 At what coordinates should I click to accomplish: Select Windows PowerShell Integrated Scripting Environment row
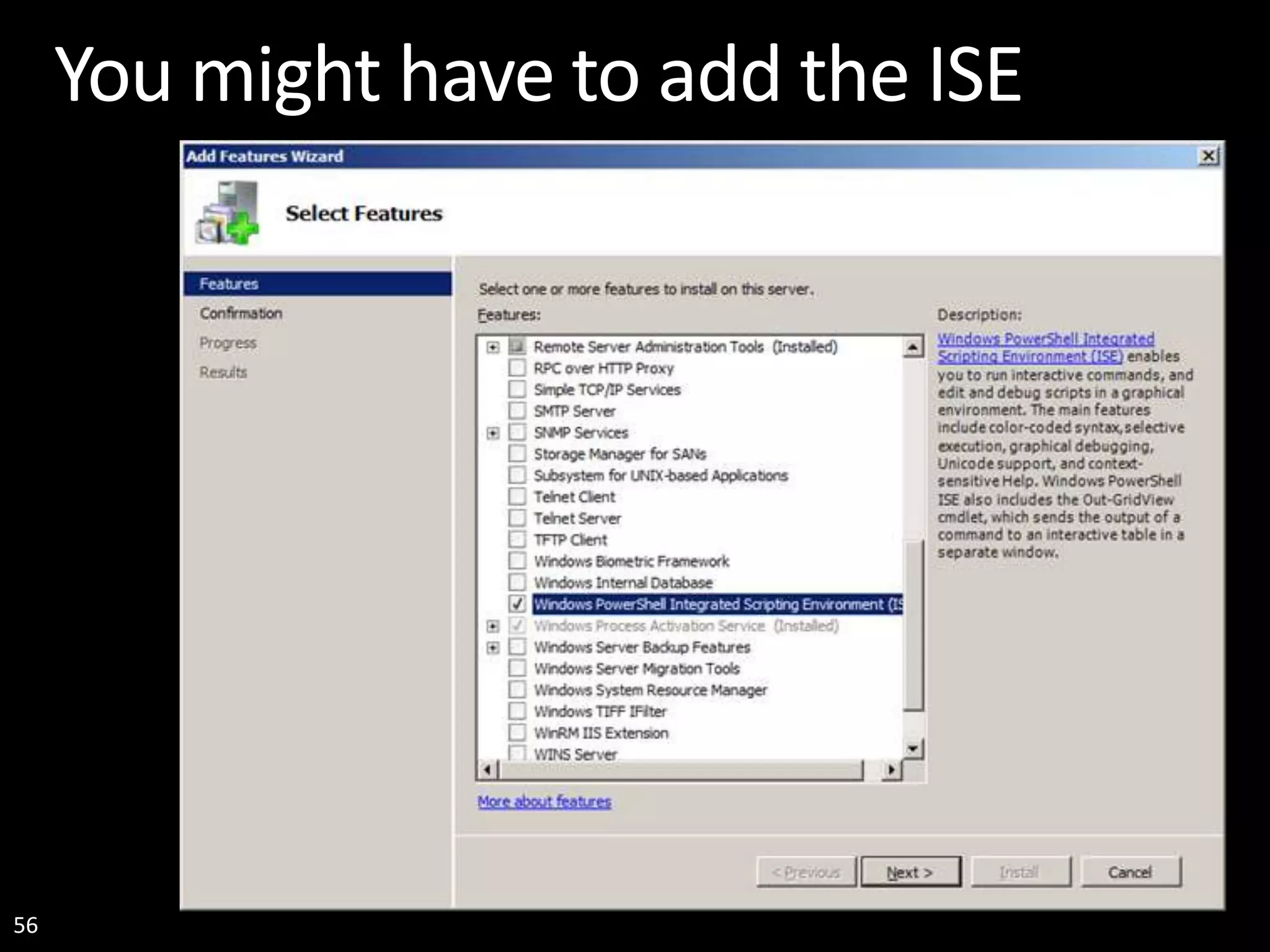point(717,604)
